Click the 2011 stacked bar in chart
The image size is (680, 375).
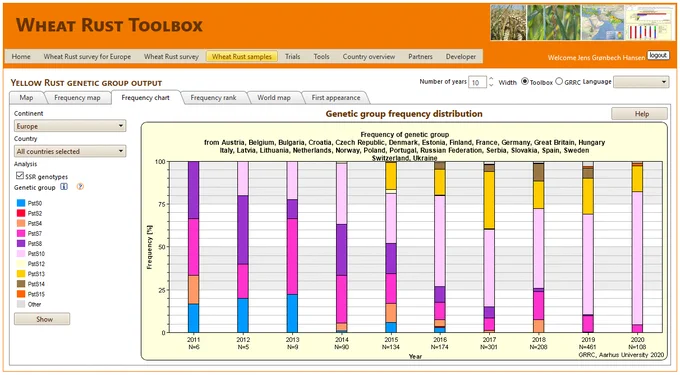(193, 247)
